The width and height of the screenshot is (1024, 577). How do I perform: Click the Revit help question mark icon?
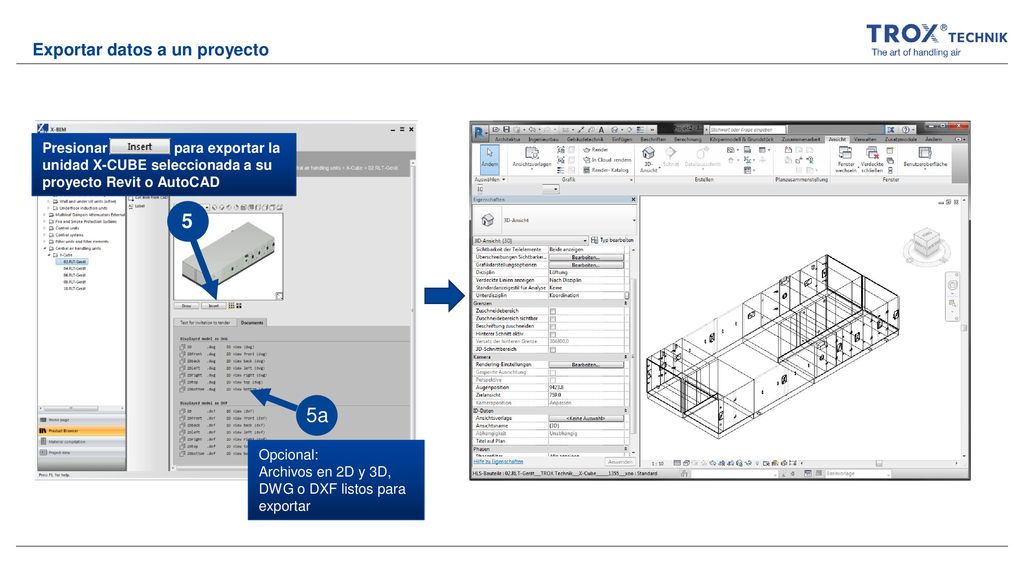click(x=906, y=130)
